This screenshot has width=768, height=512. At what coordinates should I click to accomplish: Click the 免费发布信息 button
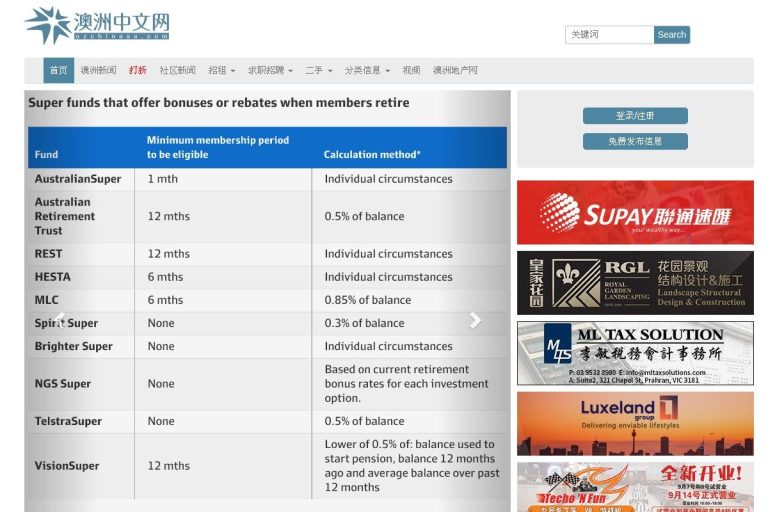coord(635,142)
